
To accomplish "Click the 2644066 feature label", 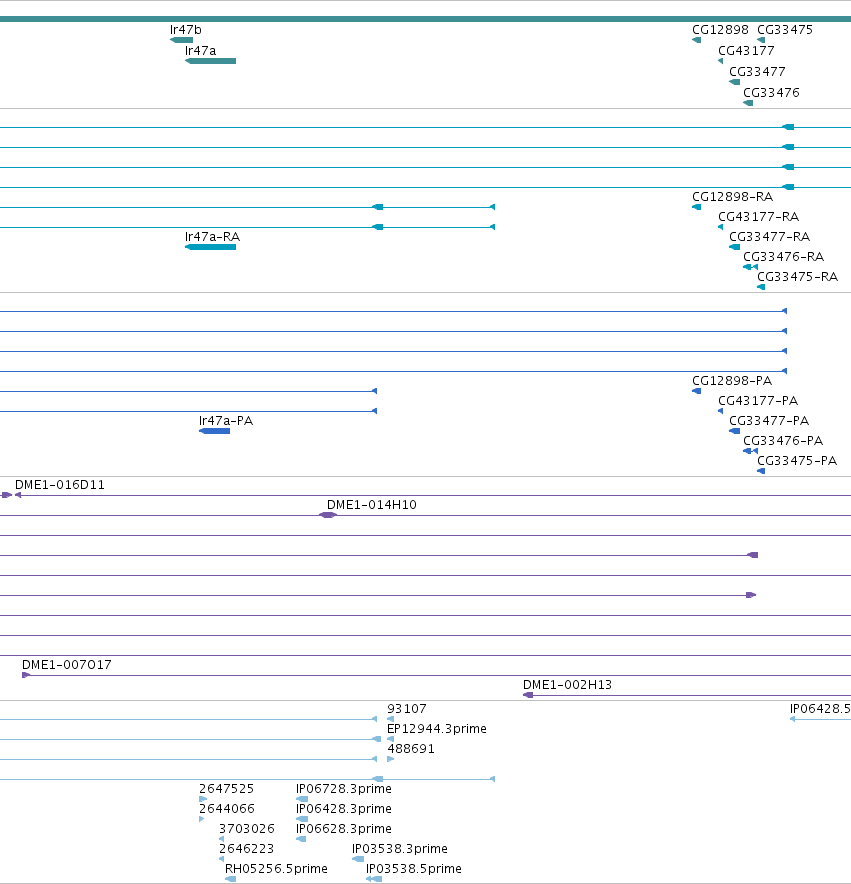I will click(227, 809).
